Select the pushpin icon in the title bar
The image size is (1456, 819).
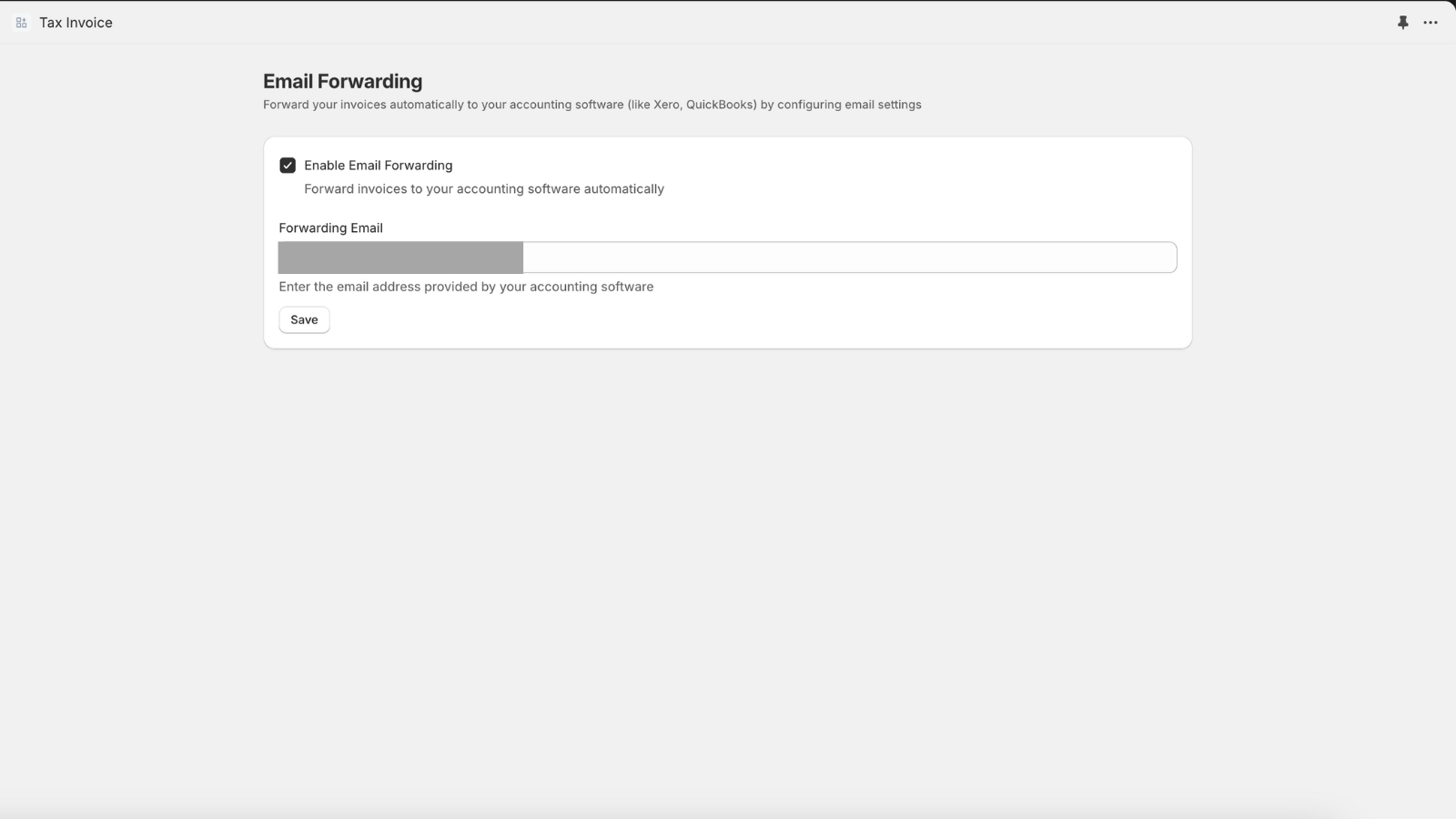(1402, 22)
